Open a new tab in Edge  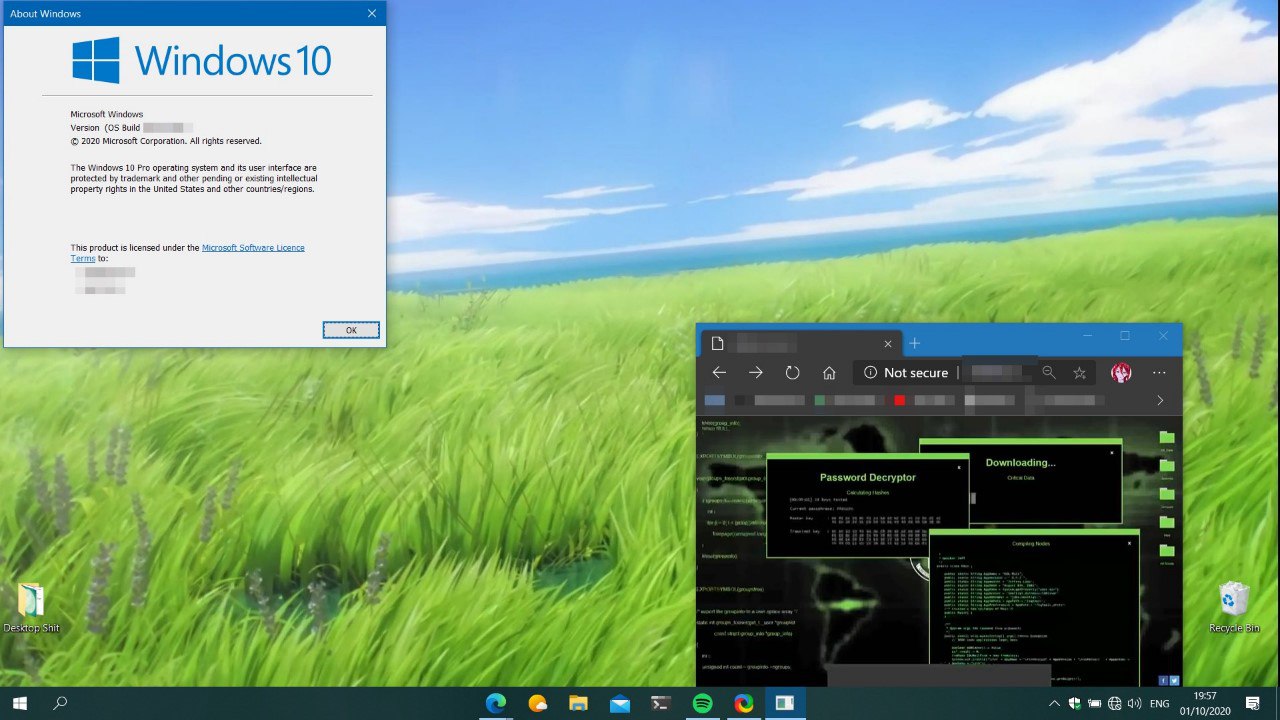click(914, 343)
